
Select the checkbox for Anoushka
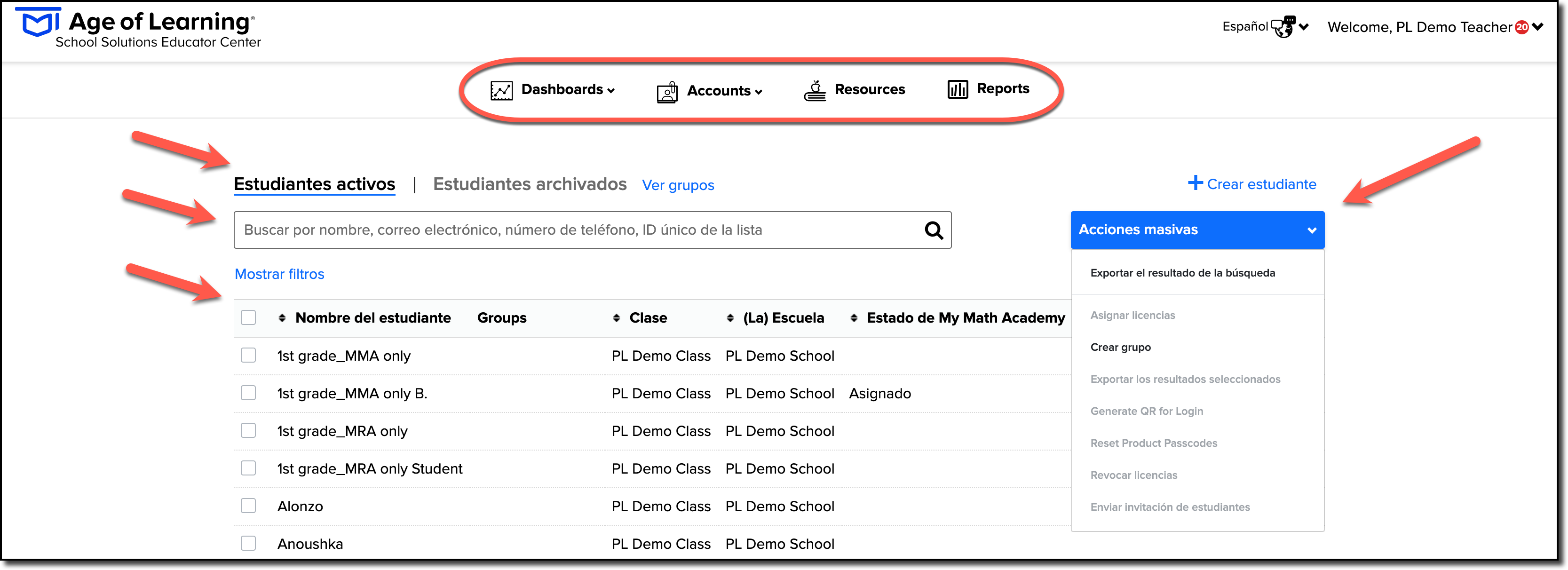coord(248,543)
